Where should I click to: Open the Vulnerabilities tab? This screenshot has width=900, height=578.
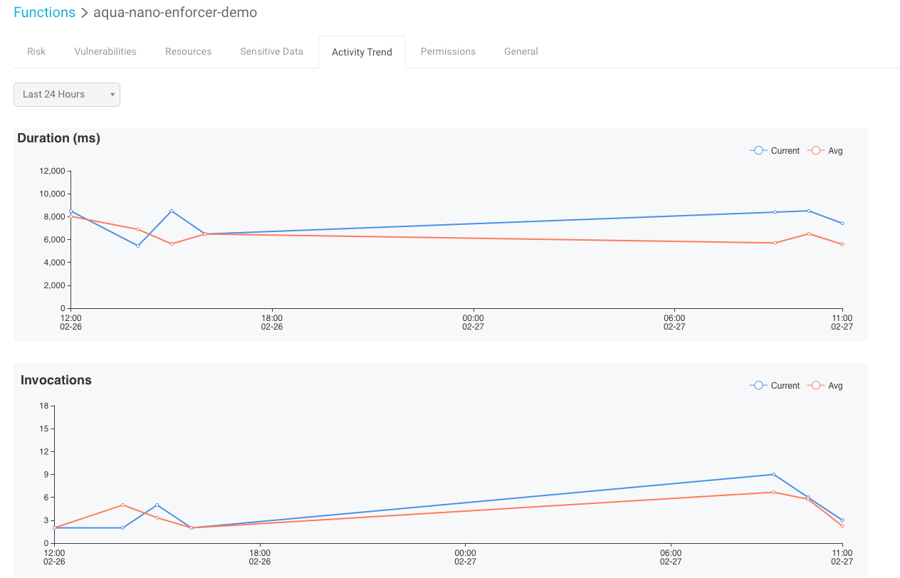tap(105, 52)
